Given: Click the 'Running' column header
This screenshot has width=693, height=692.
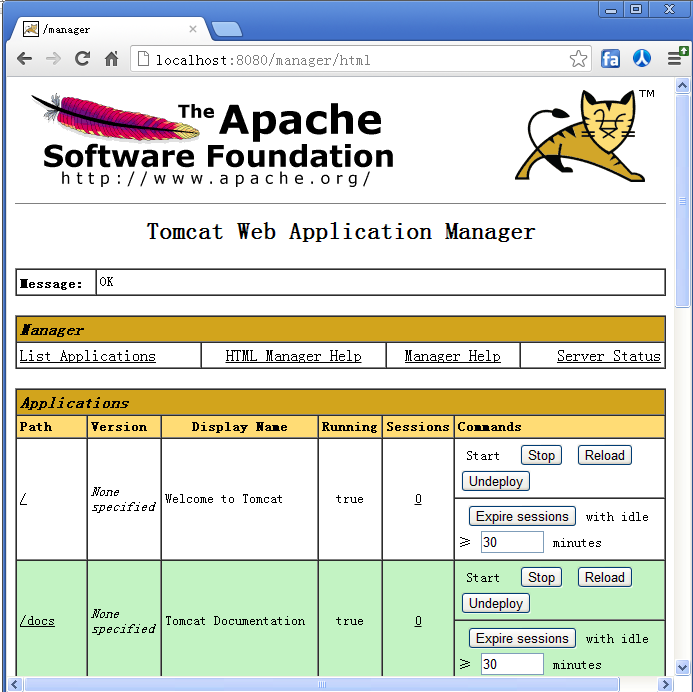Looking at the screenshot, I should coord(350,427).
